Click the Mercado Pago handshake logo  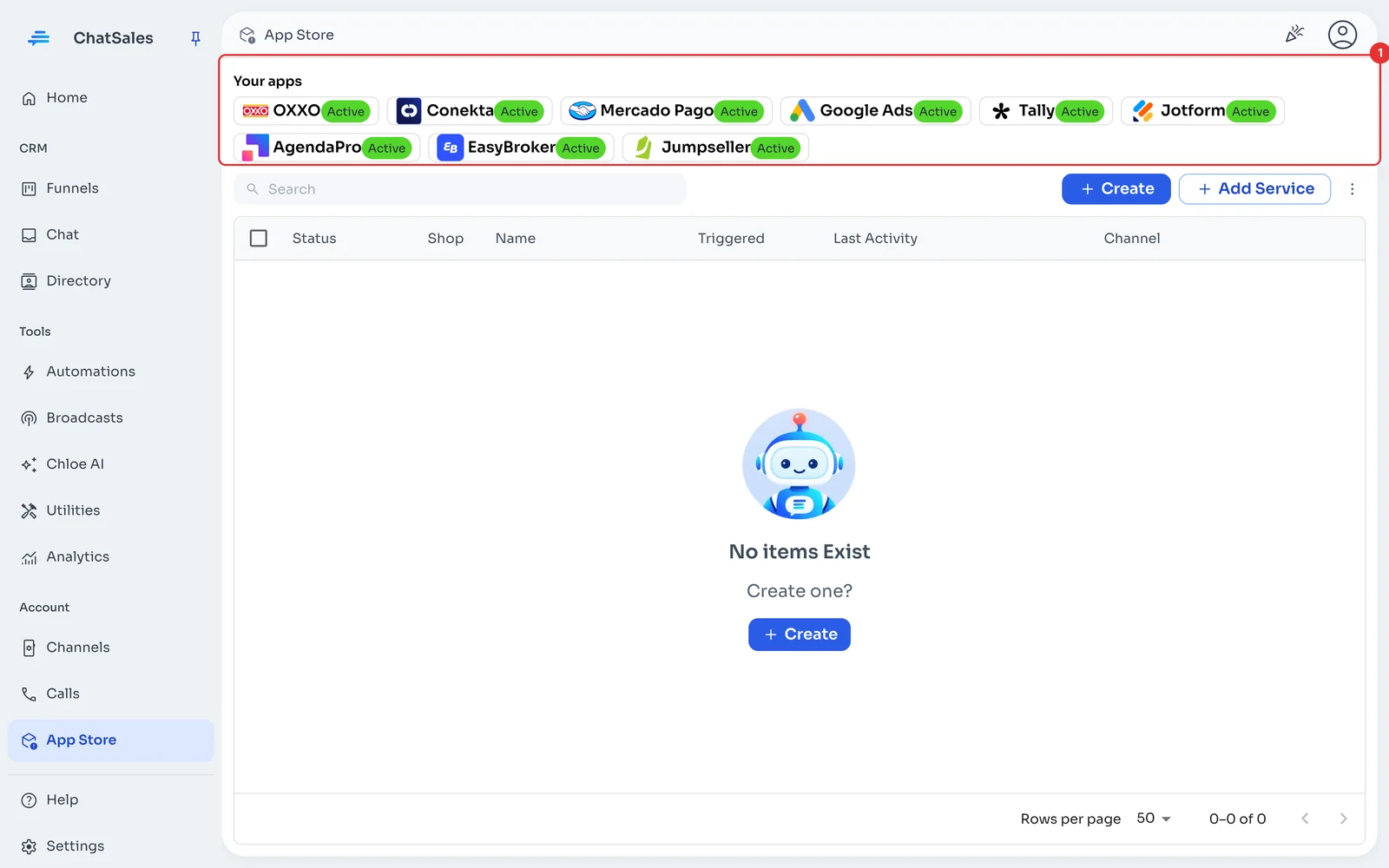point(582,111)
